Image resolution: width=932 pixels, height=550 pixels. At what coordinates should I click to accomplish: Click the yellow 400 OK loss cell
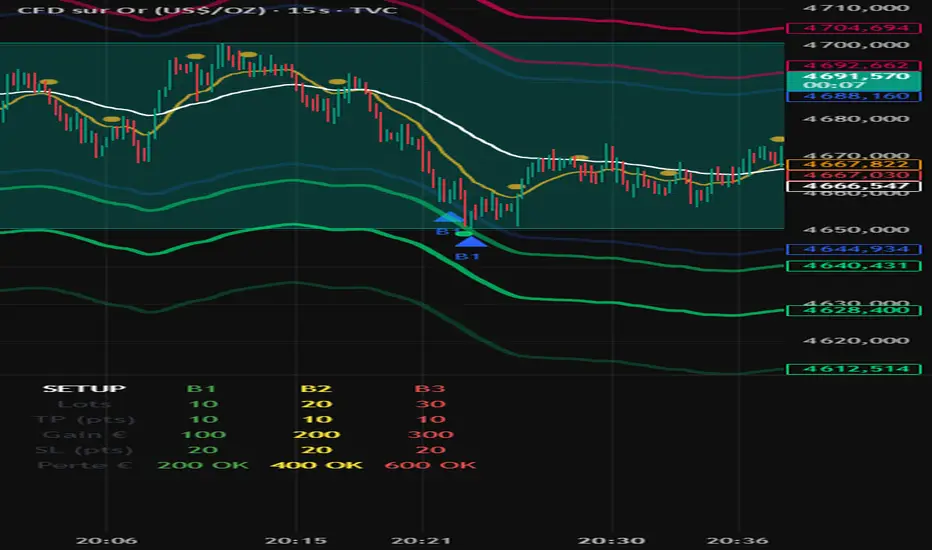click(317, 465)
